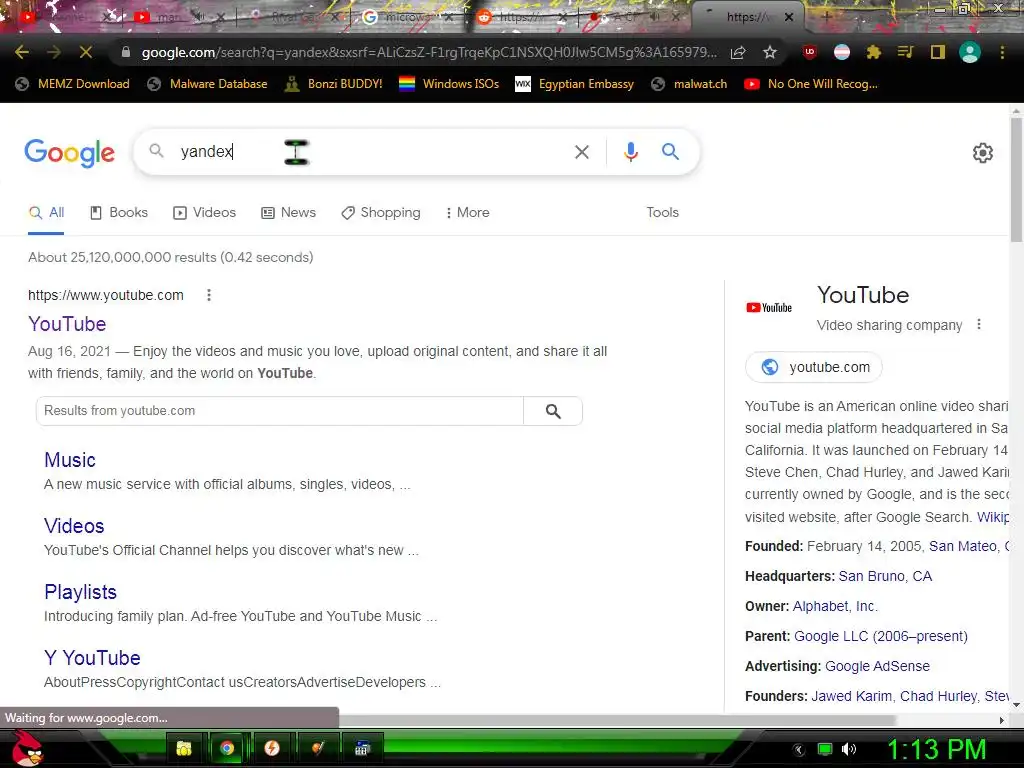Image resolution: width=1024 pixels, height=768 pixels.
Task: Search within youtube.com results
Action: (553, 411)
